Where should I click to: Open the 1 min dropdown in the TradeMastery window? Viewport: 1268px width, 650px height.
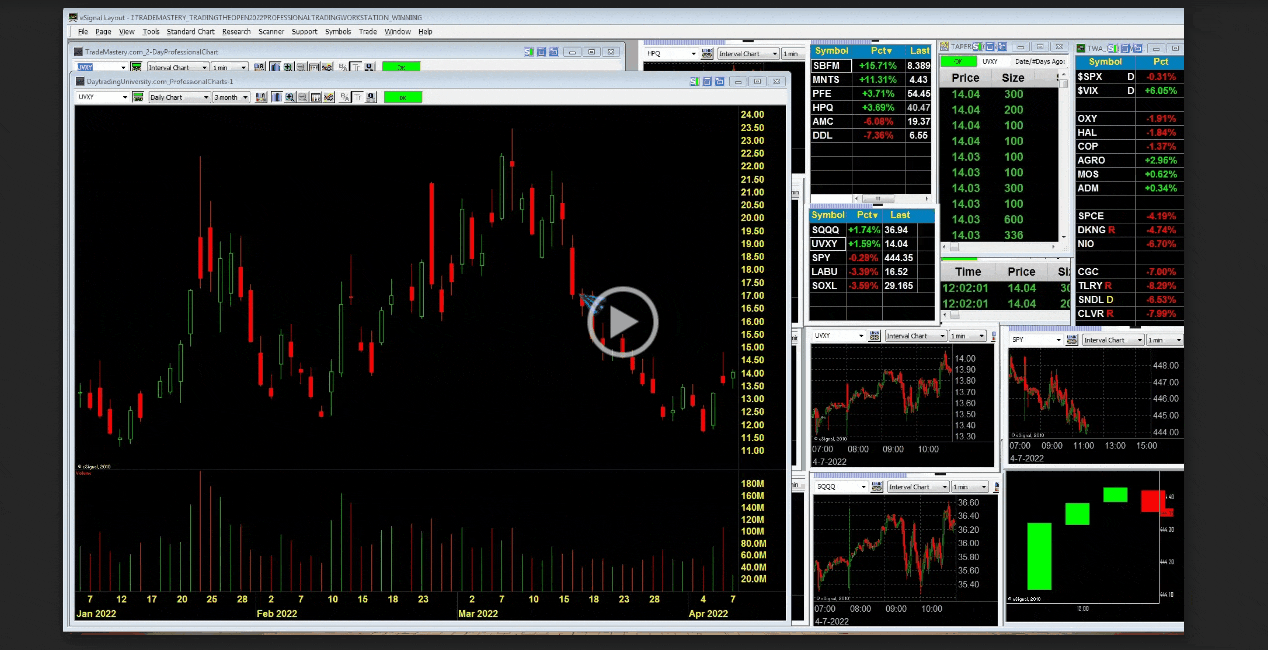coord(243,67)
